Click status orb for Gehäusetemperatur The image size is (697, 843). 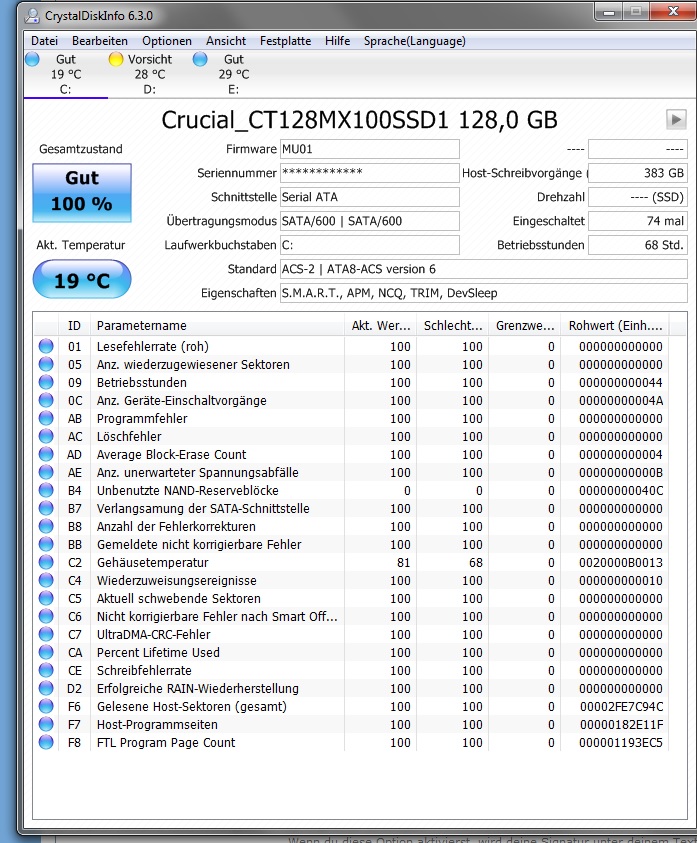click(46, 562)
